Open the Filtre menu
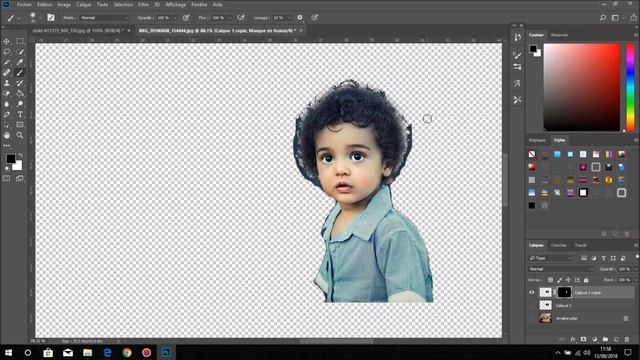Viewport: 640px width, 360px height. [143, 4]
